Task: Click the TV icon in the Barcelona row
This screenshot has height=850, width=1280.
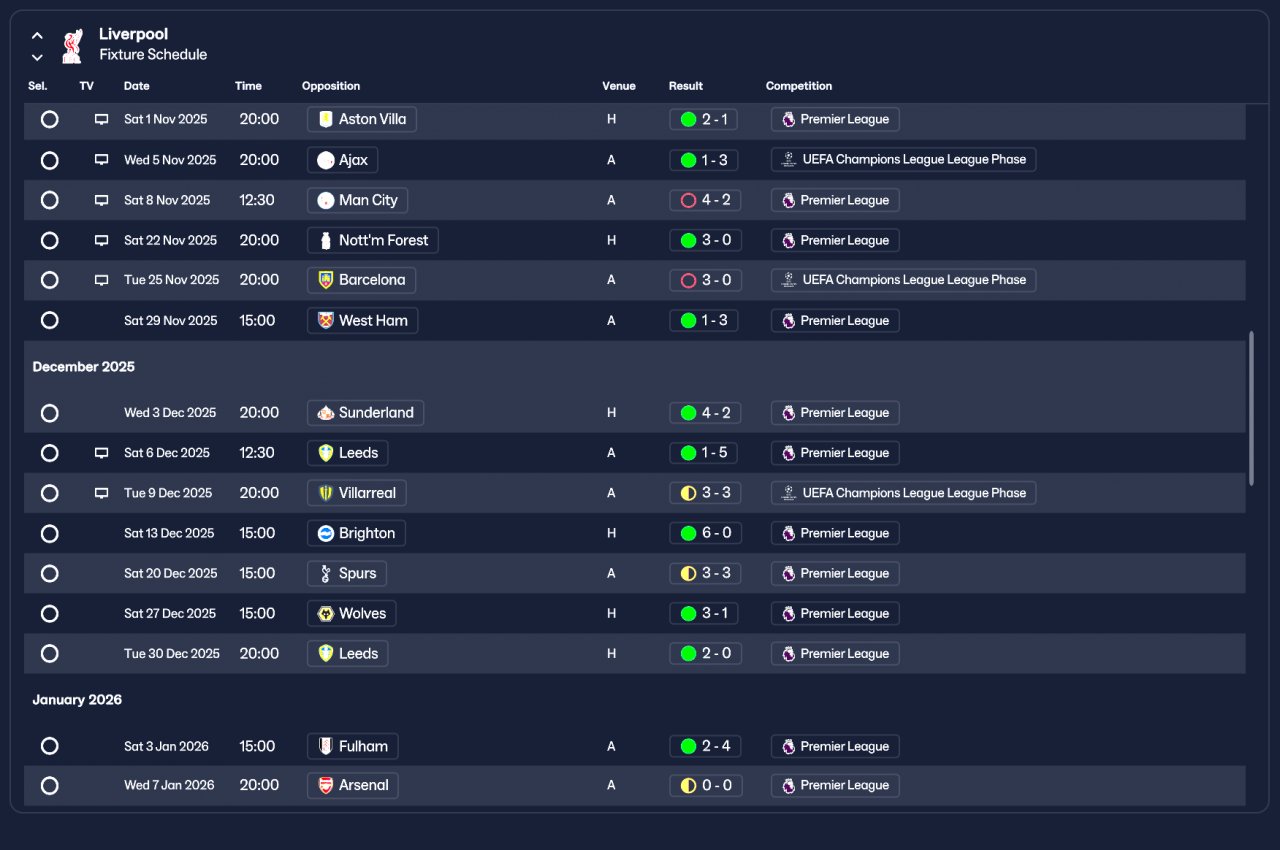Action: point(101,280)
